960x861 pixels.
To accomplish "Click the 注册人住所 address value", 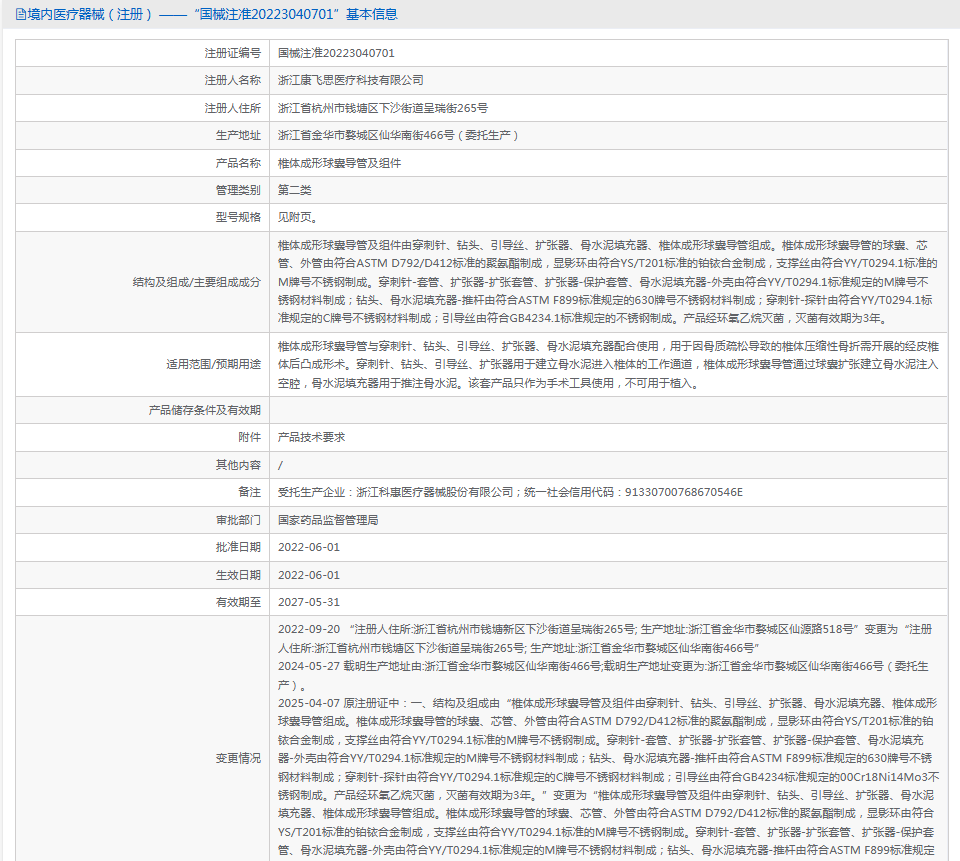I will tap(383, 108).
